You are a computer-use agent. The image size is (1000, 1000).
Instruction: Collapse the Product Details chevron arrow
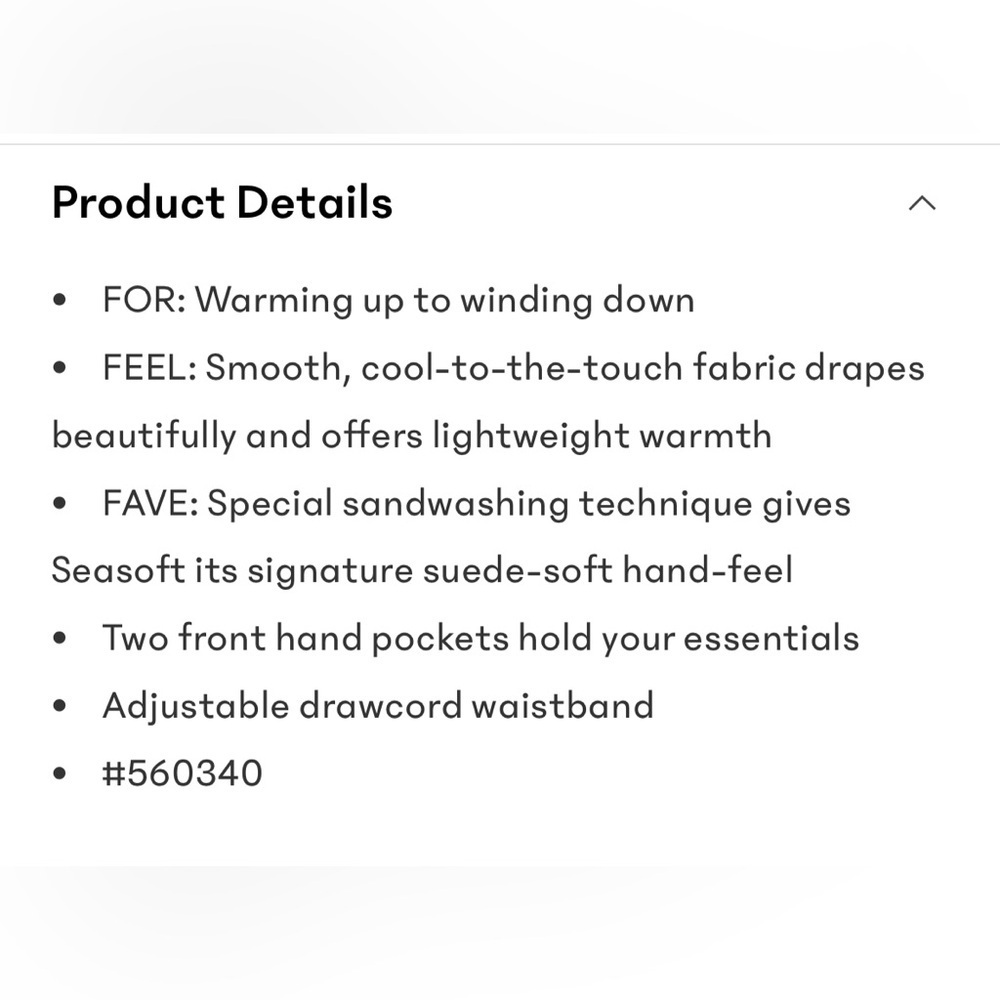click(x=922, y=203)
